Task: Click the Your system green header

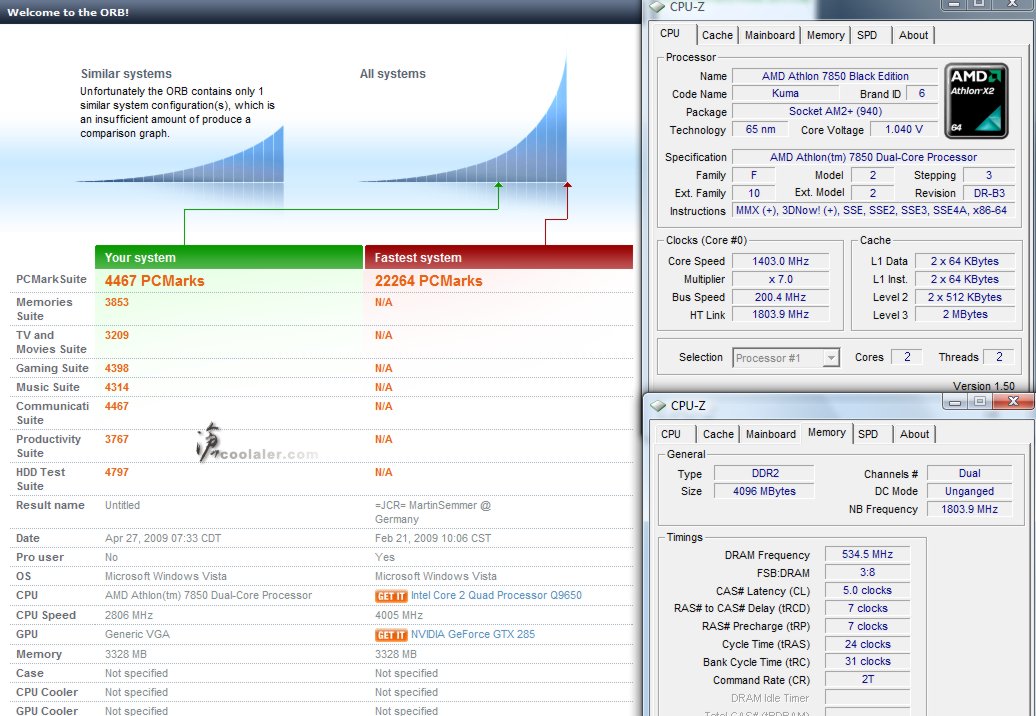Action: (x=229, y=257)
